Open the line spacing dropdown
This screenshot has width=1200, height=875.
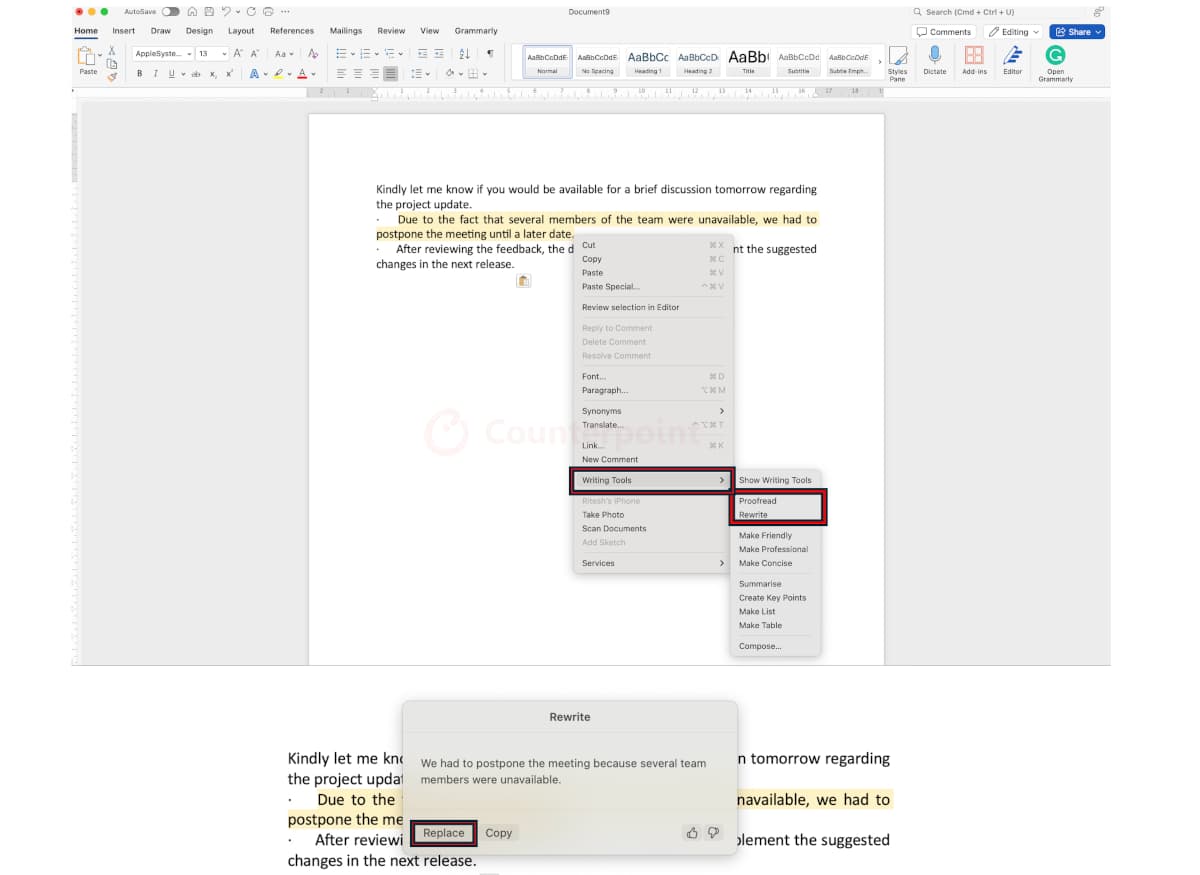point(428,74)
